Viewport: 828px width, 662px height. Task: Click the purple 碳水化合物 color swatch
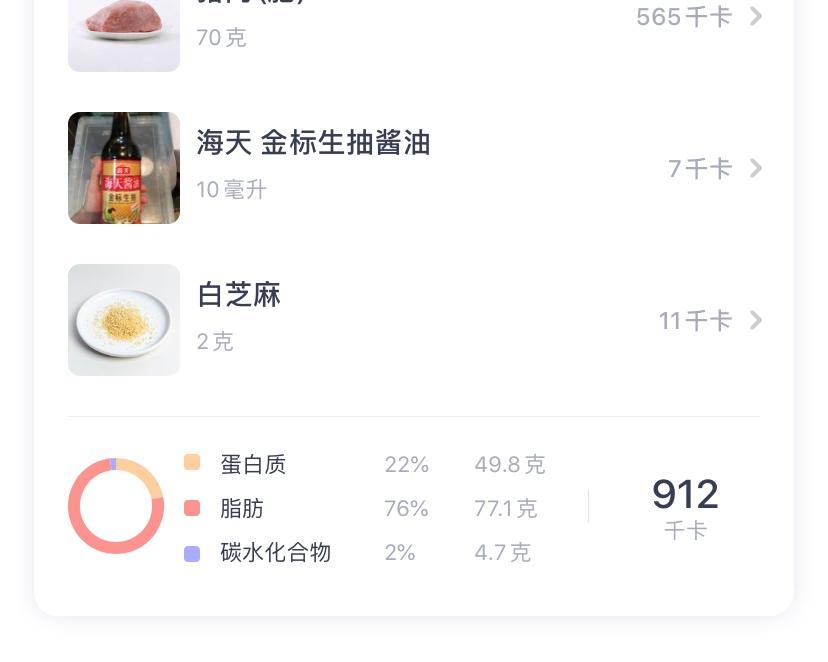(x=192, y=553)
